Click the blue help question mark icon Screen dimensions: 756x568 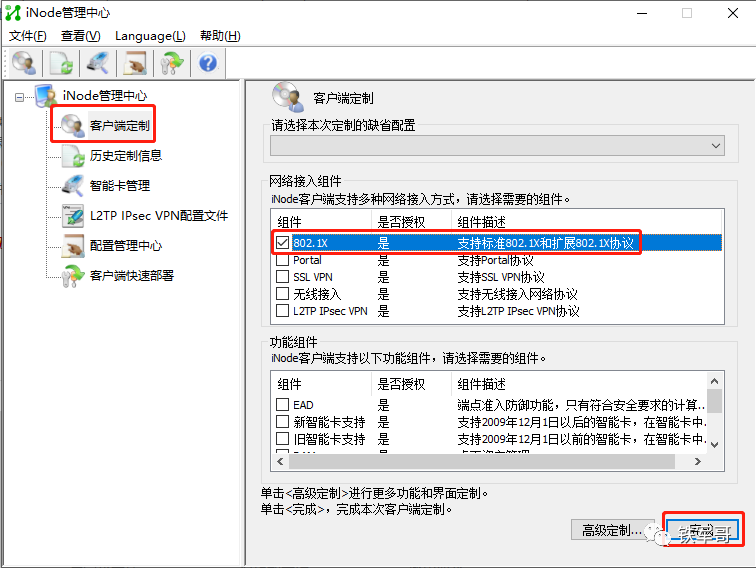click(x=208, y=63)
